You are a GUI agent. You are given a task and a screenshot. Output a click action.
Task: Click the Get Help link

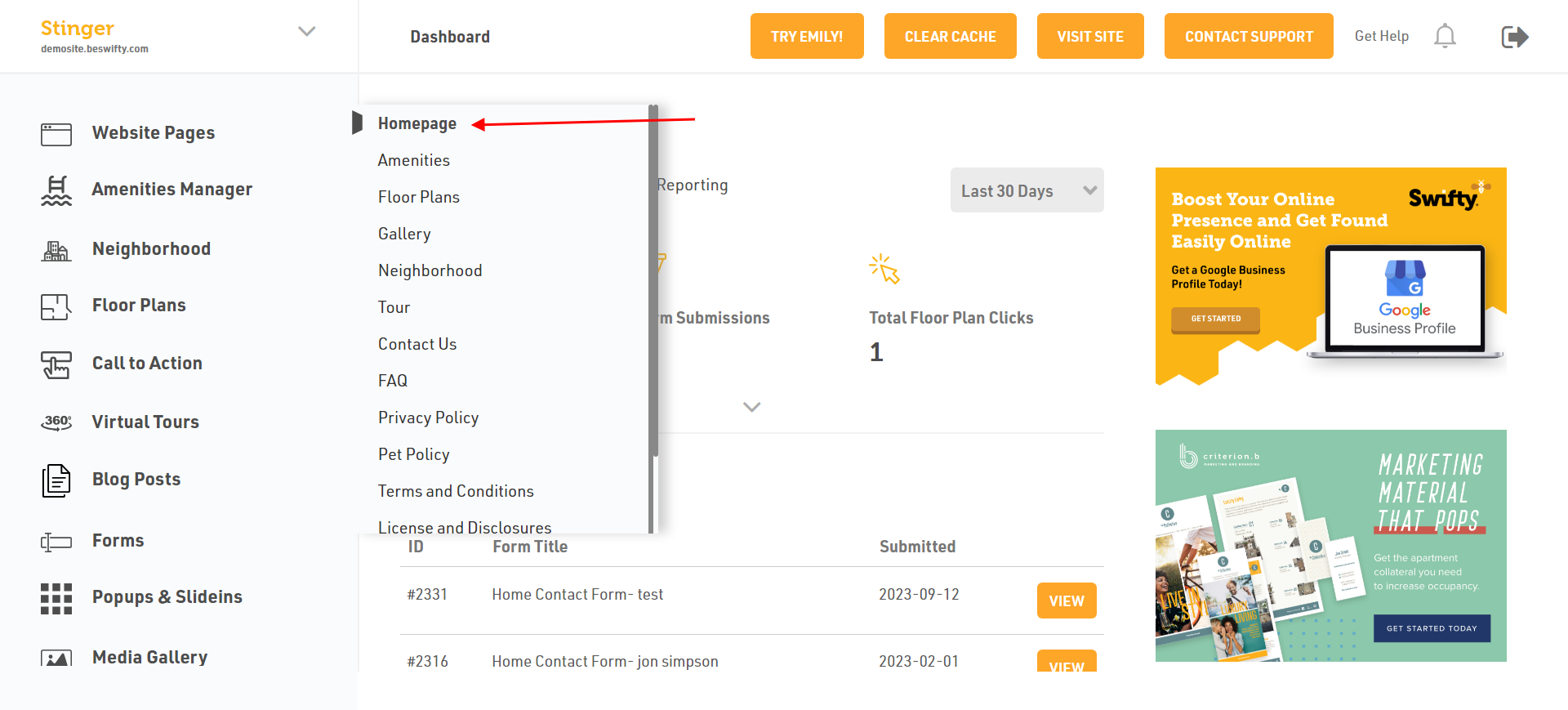tap(1381, 36)
